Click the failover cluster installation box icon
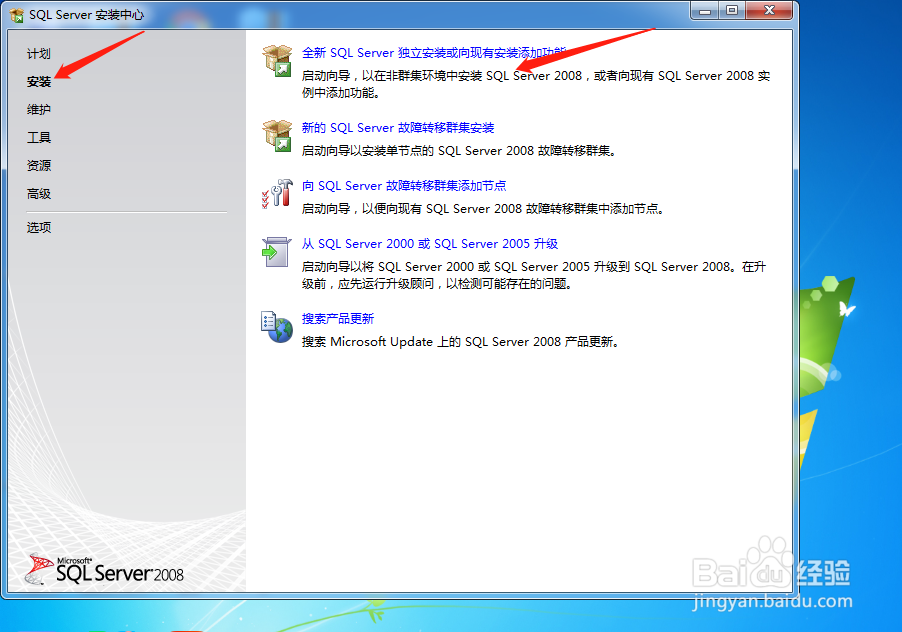Screen dimensions: 902x632 point(277,135)
